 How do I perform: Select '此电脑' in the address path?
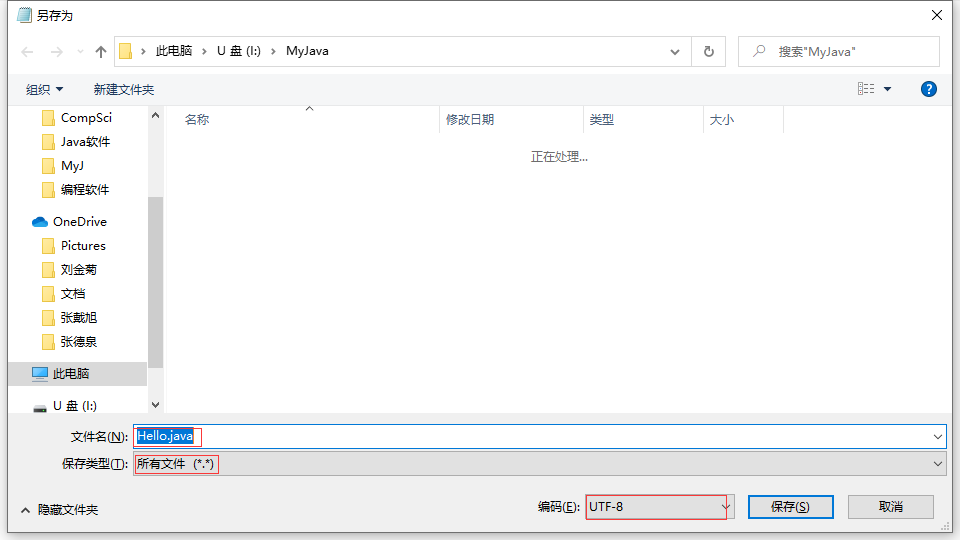(173, 51)
